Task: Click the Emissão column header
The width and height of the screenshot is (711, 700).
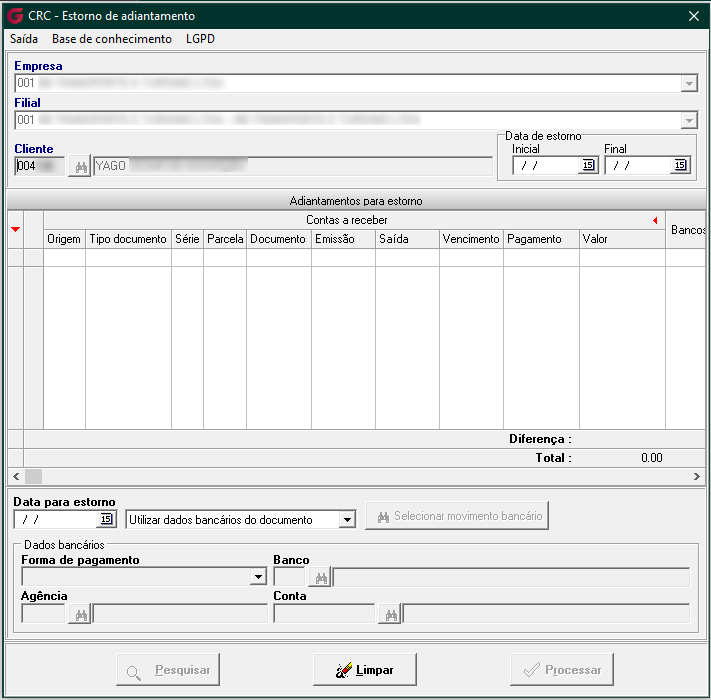Action: pos(343,239)
